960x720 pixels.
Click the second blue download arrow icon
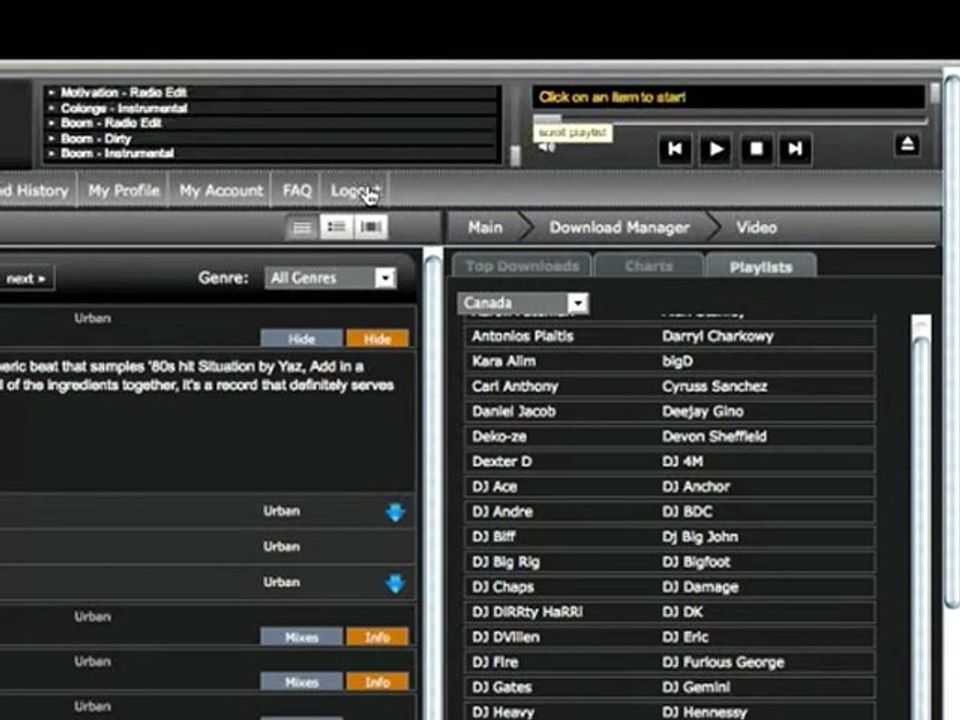coord(396,583)
